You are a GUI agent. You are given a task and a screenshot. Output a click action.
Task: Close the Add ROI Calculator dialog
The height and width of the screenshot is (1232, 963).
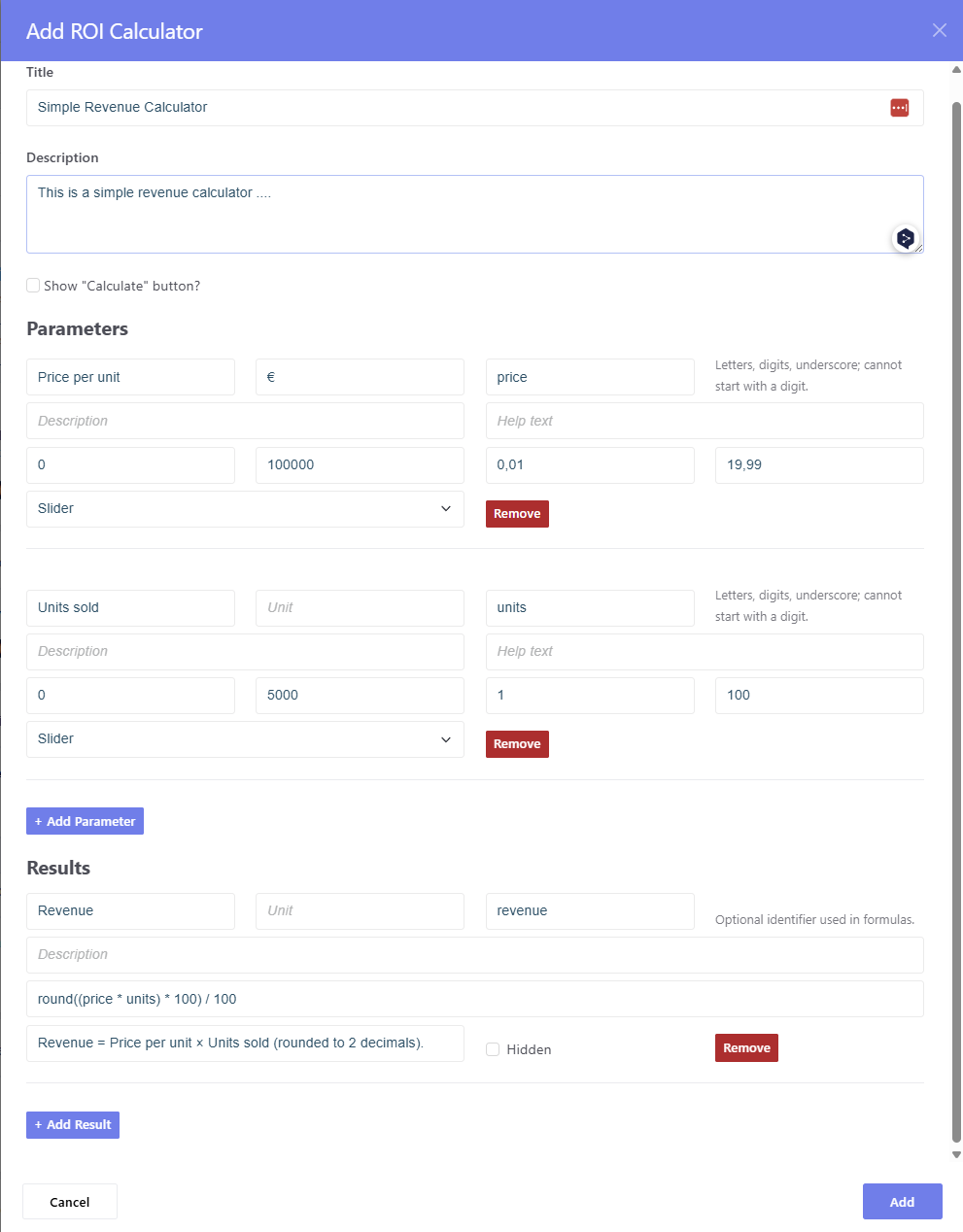coord(939,30)
